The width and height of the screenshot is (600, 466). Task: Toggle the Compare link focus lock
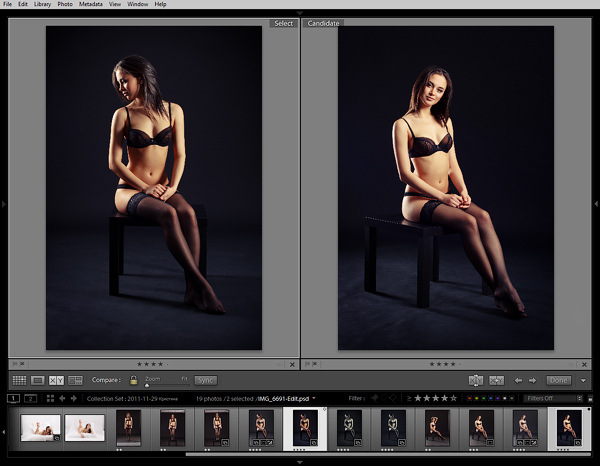pyautogui.click(x=133, y=380)
